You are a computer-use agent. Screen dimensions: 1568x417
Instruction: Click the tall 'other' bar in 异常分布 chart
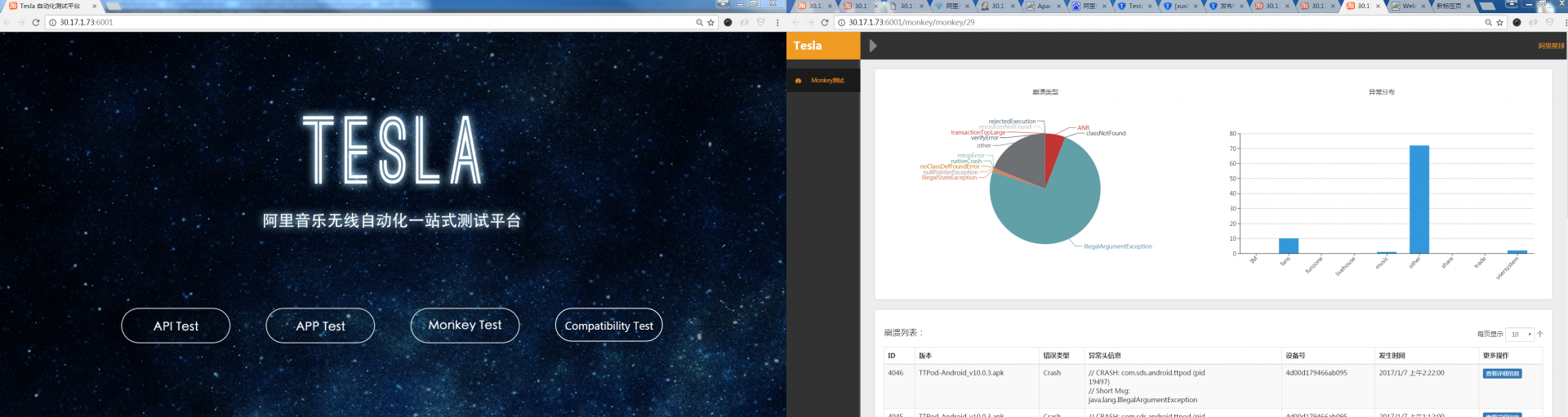coord(1419,200)
